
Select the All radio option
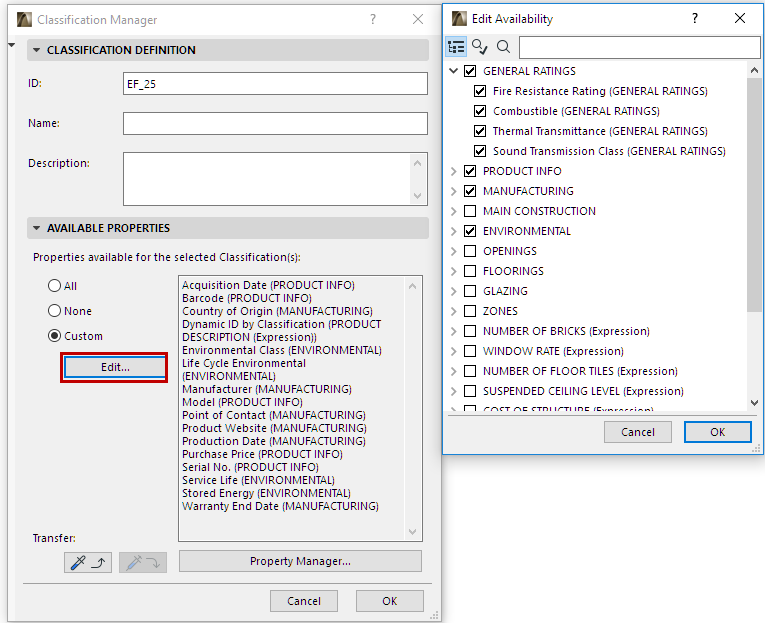[x=54, y=285]
